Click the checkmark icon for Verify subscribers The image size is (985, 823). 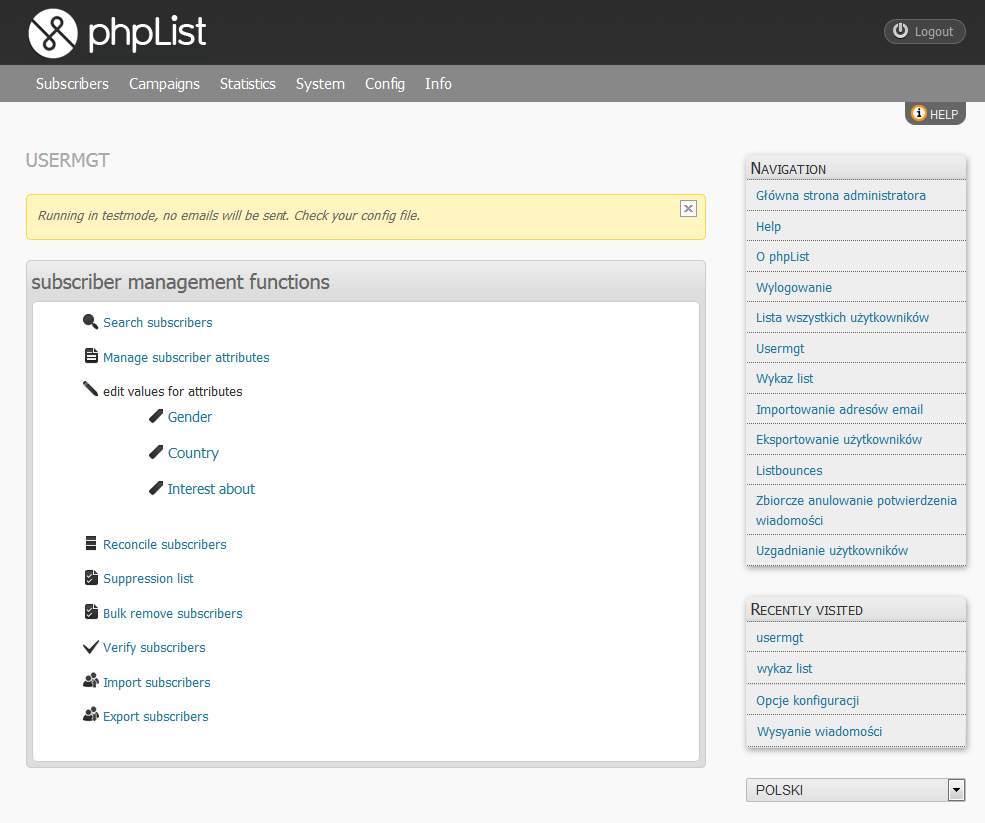(x=91, y=647)
